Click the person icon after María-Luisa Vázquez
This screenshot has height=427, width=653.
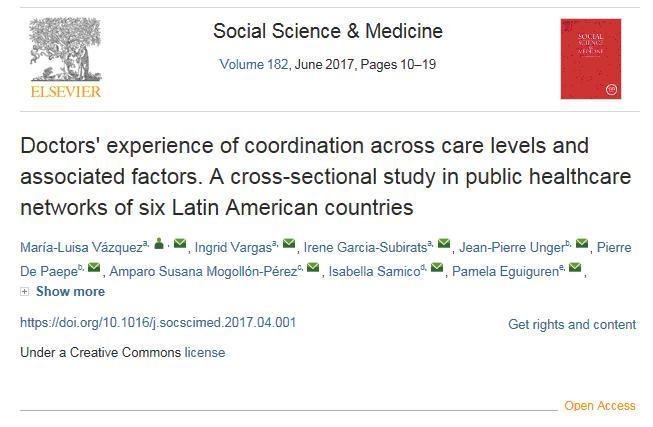click(159, 243)
